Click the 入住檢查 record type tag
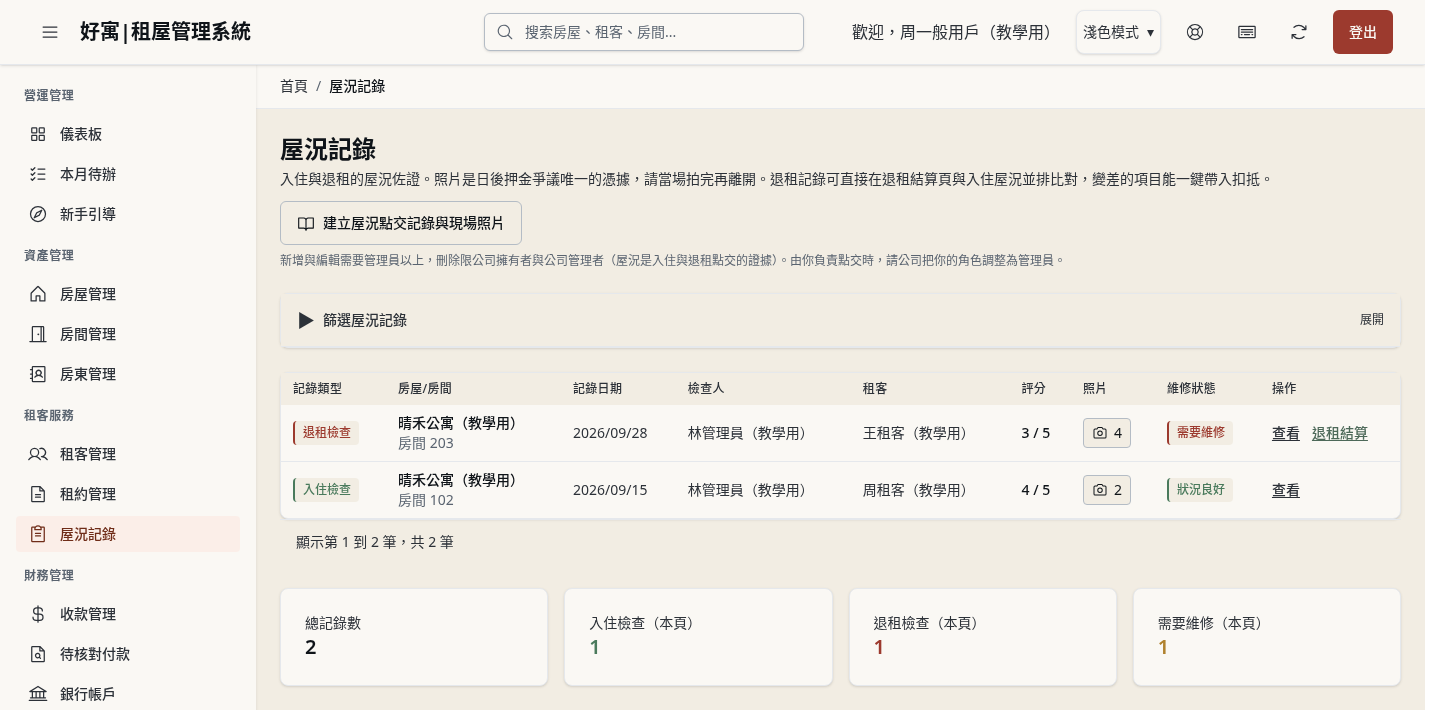The height and width of the screenshot is (710, 1440). 326,490
